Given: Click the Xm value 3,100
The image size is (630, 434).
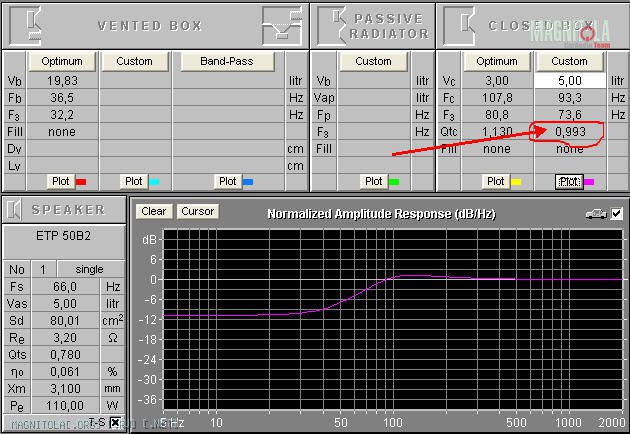Looking at the screenshot, I should click(x=65, y=389).
